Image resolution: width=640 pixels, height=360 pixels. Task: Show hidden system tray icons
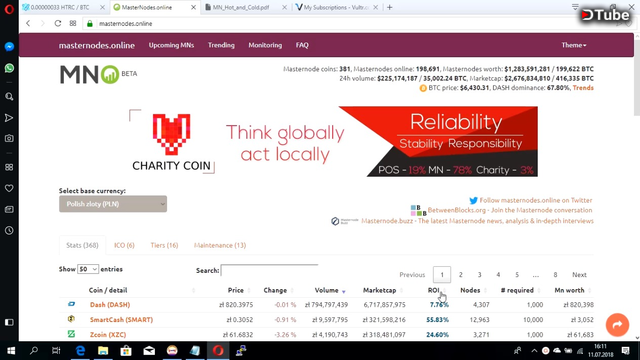click(x=534, y=351)
